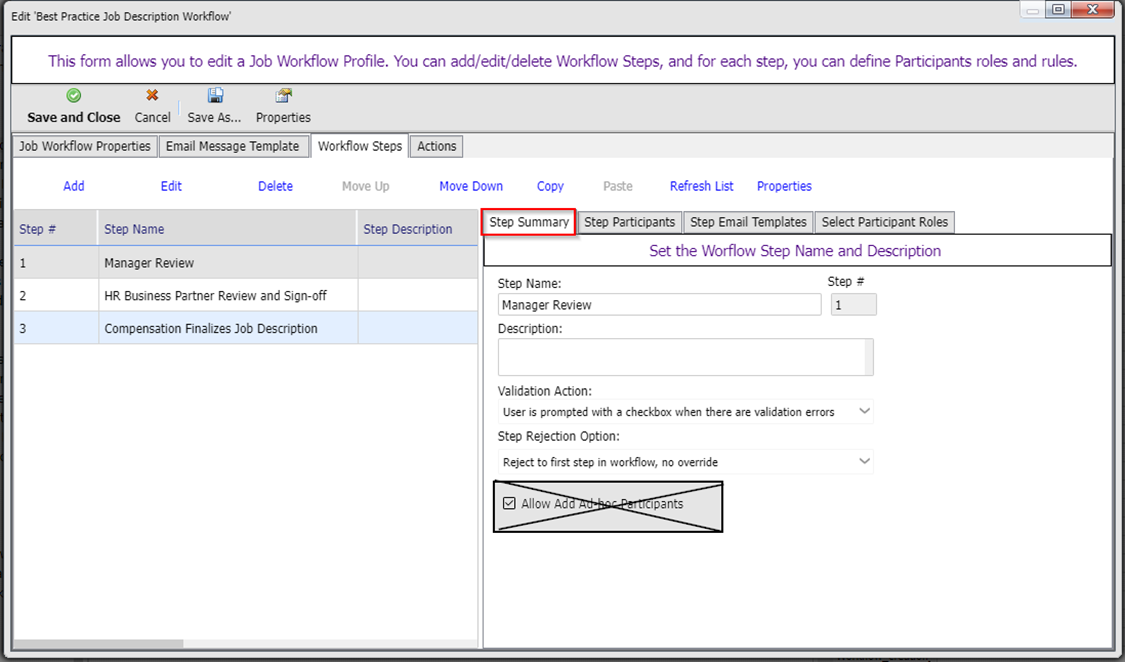This screenshot has width=1125, height=662.
Task: Click the Add workflow step link
Action: [x=74, y=186]
